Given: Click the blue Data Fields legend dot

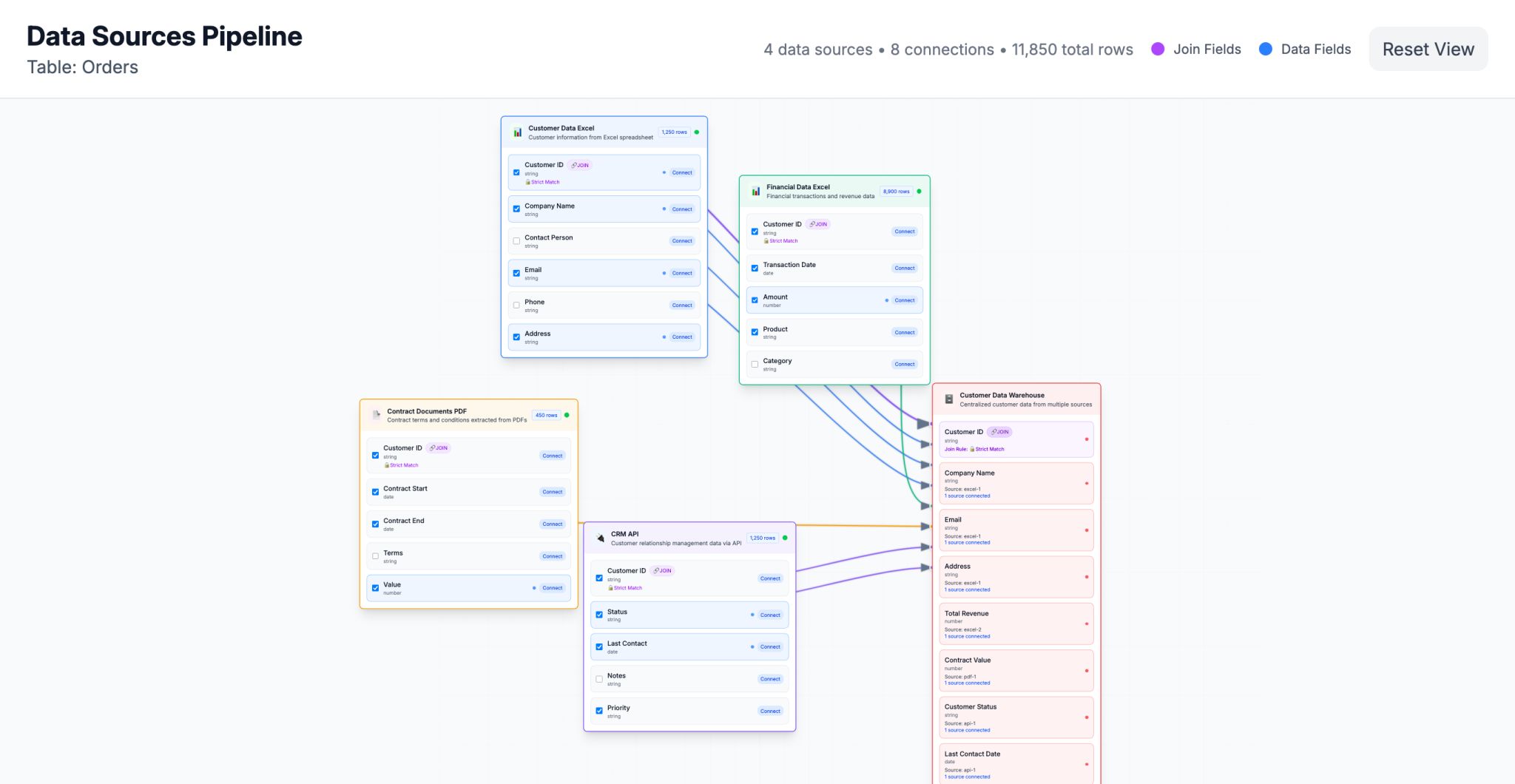Looking at the screenshot, I should (1266, 49).
